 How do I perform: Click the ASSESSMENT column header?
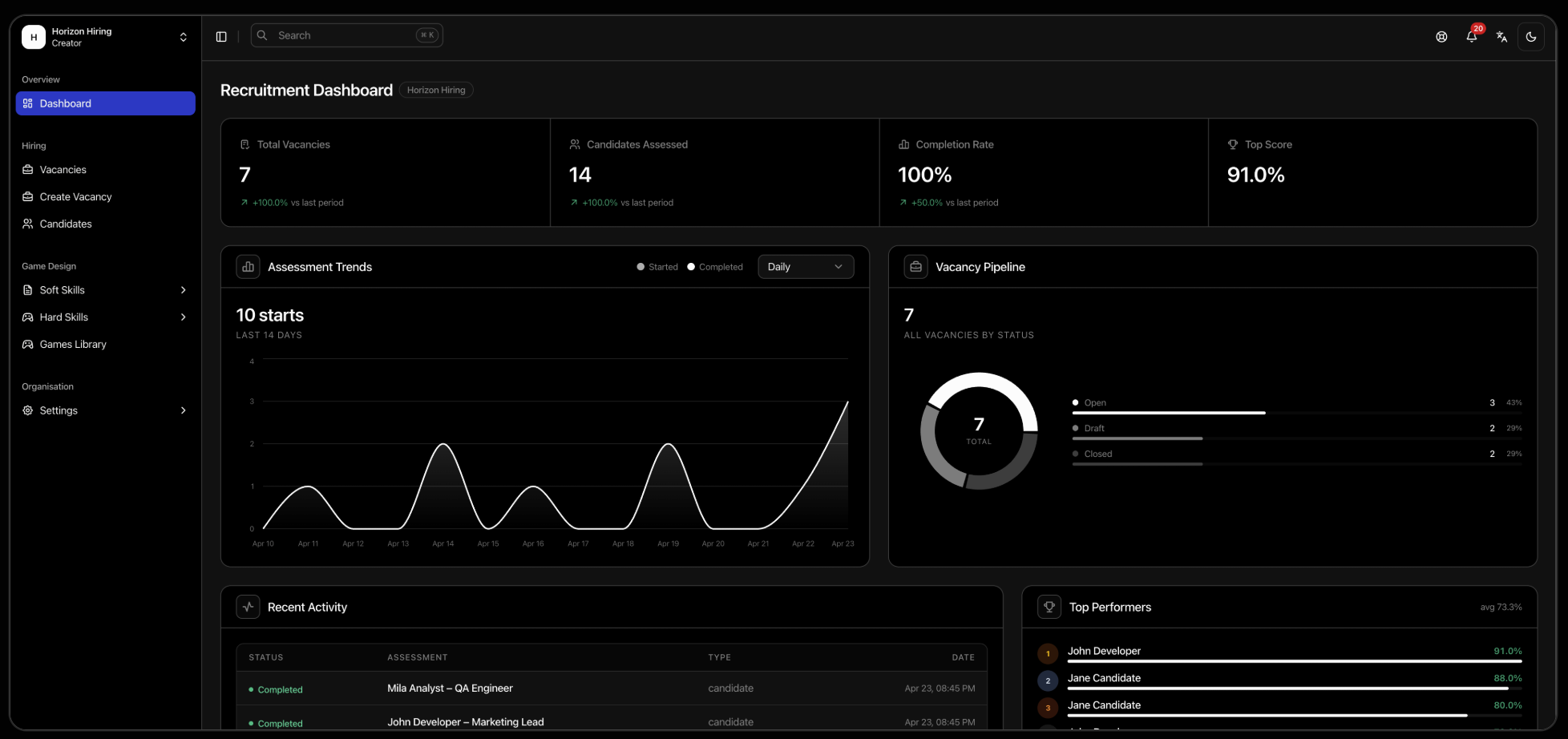point(418,657)
